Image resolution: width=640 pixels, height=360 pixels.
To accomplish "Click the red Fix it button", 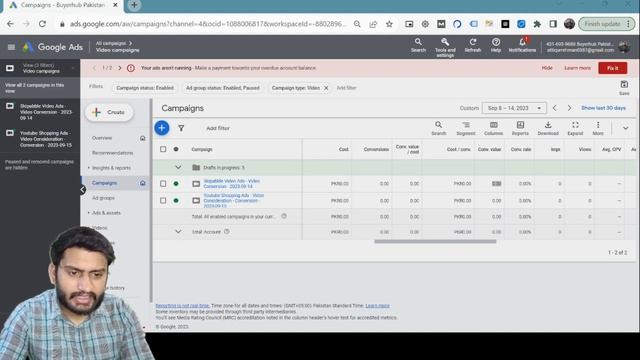I will click(x=612, y=68).
